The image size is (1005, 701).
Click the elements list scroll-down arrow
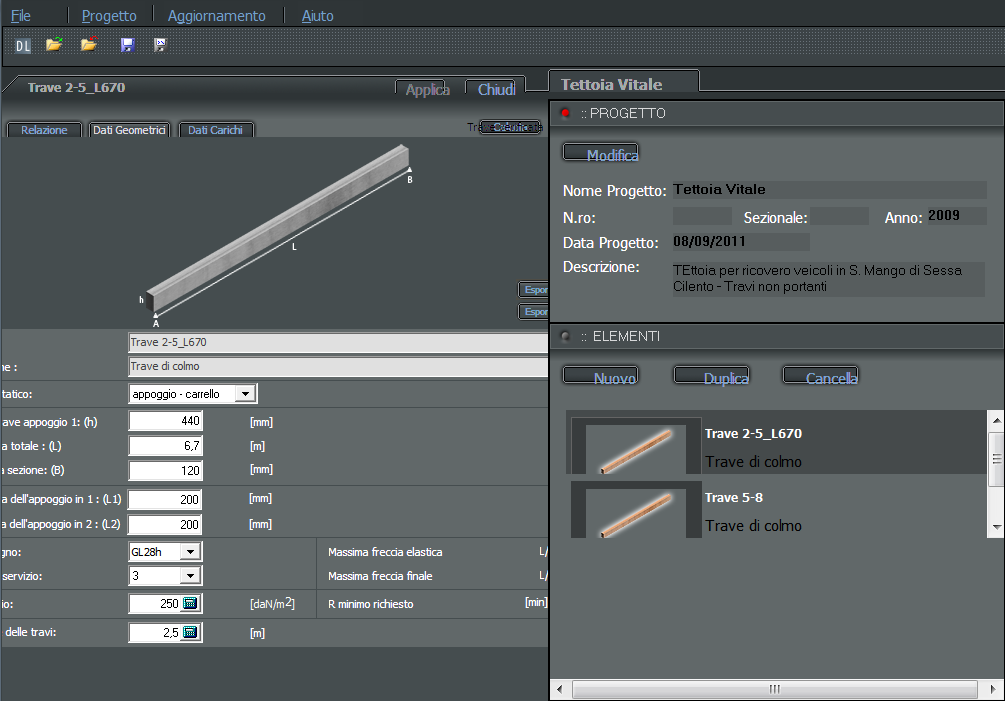(997, 527)
